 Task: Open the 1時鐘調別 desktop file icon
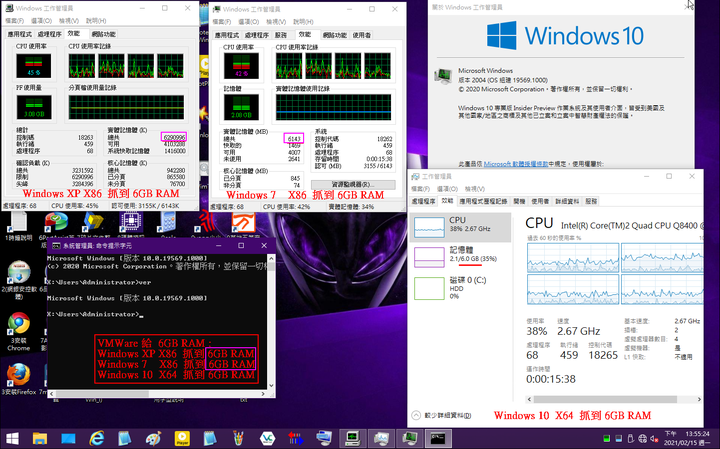coord(18,227)
